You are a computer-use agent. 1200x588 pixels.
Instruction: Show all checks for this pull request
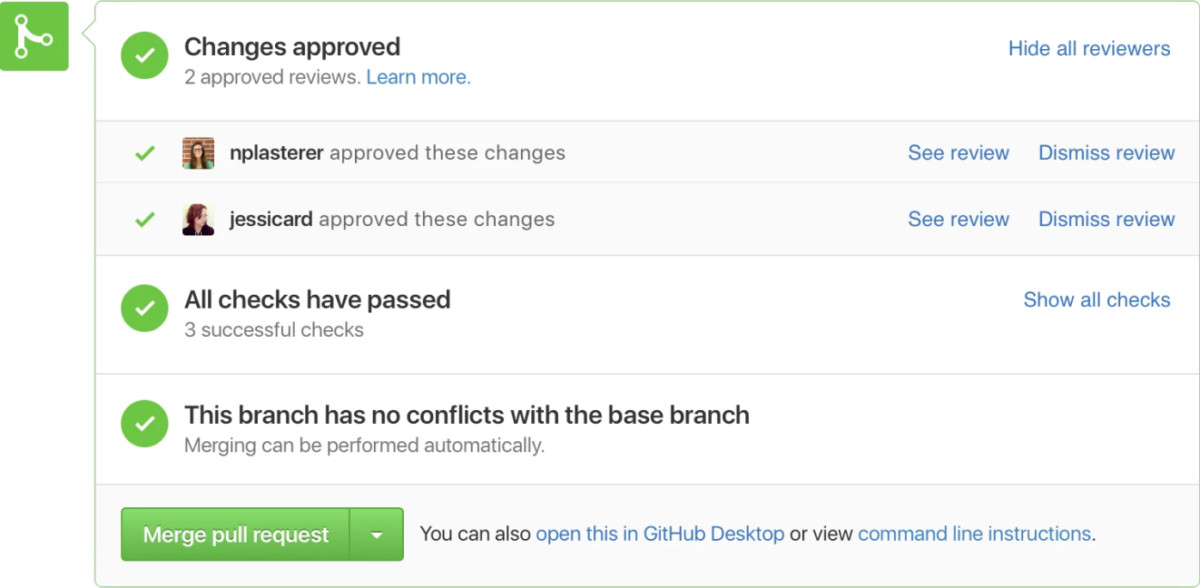1096,299
